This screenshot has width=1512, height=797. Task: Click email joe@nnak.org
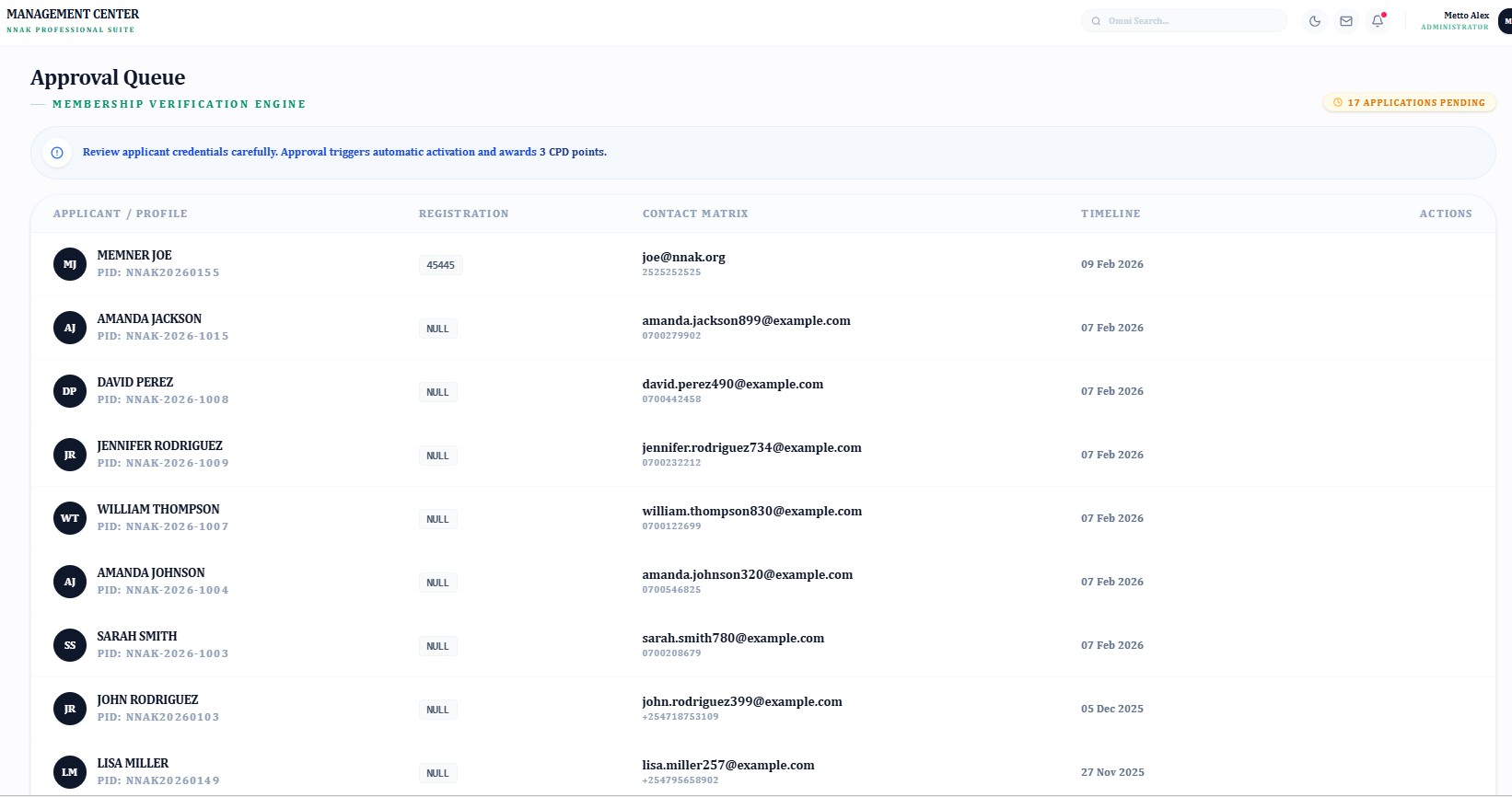684,258
